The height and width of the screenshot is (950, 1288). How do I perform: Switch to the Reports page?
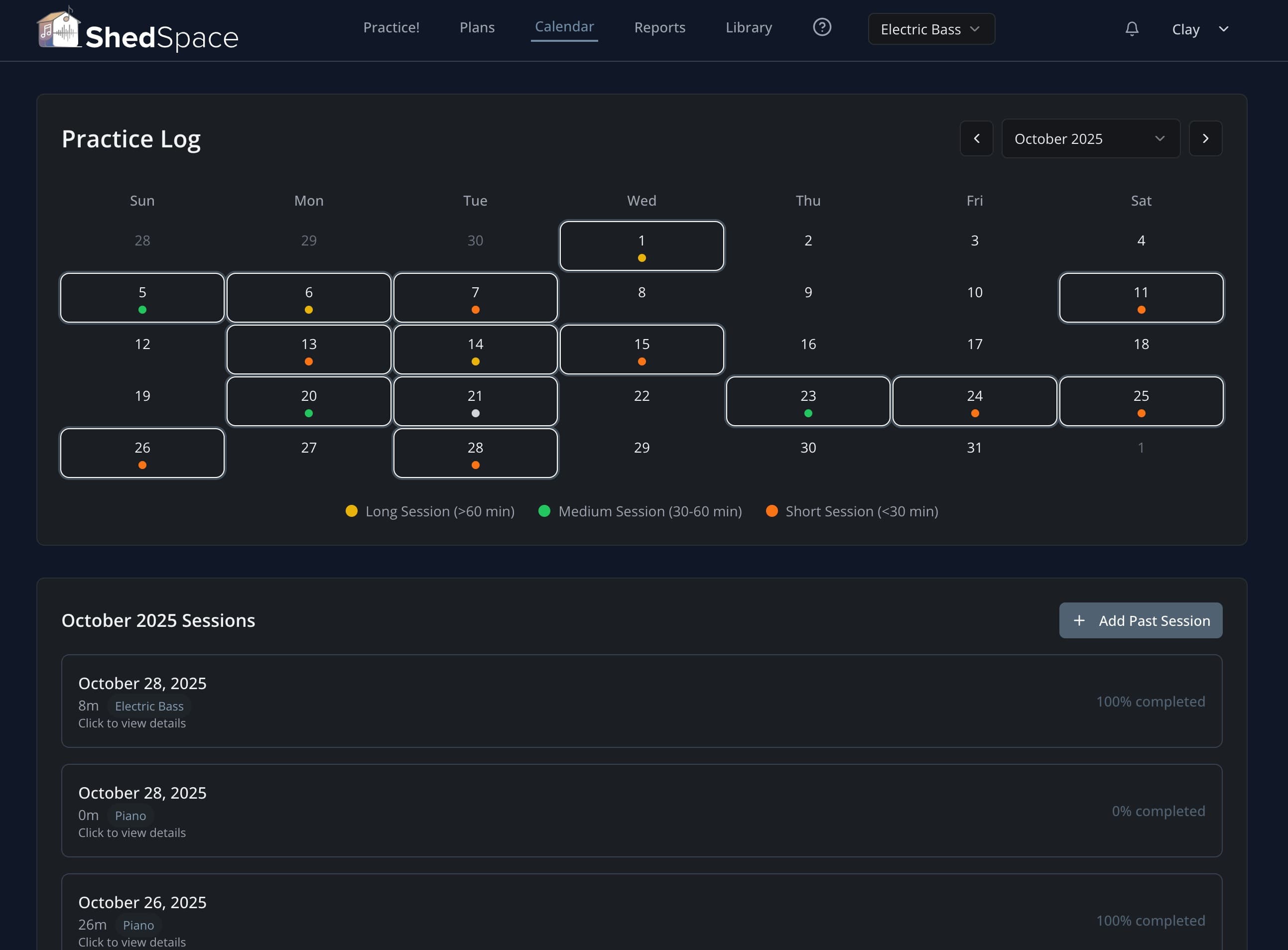point(659,27)
